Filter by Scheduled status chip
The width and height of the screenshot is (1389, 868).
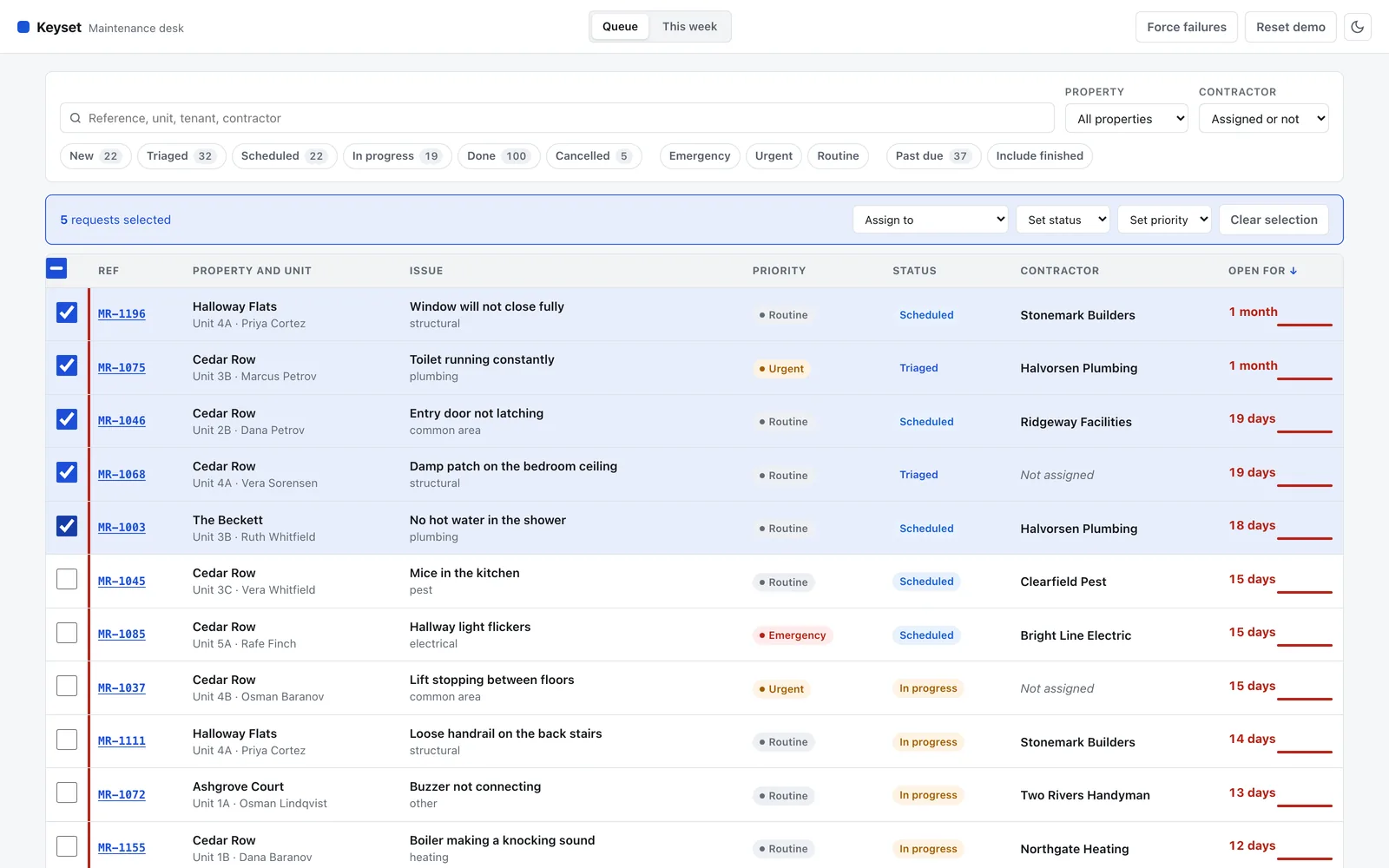click(284, 156)
